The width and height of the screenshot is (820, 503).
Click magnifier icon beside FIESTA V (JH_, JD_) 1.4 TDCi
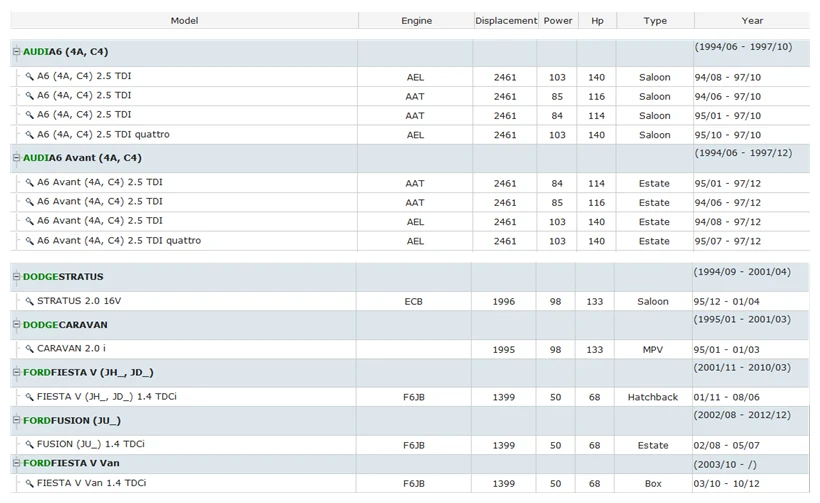(29, 397)
